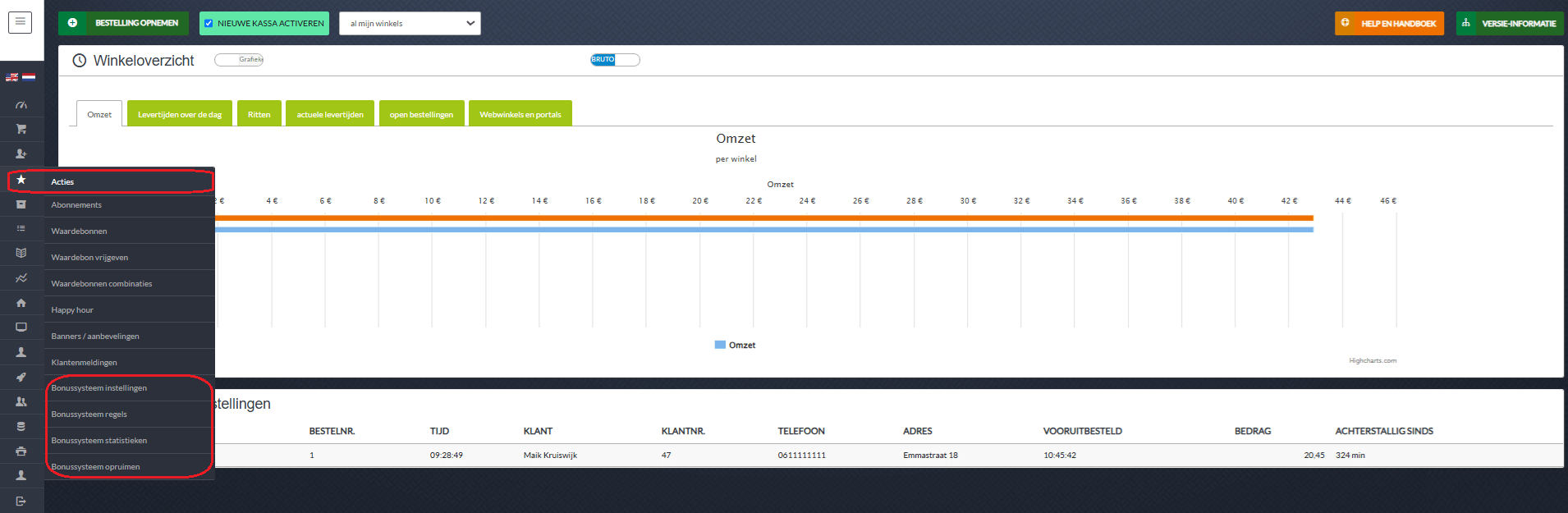Click order time 09:28:49

(446, 456)
